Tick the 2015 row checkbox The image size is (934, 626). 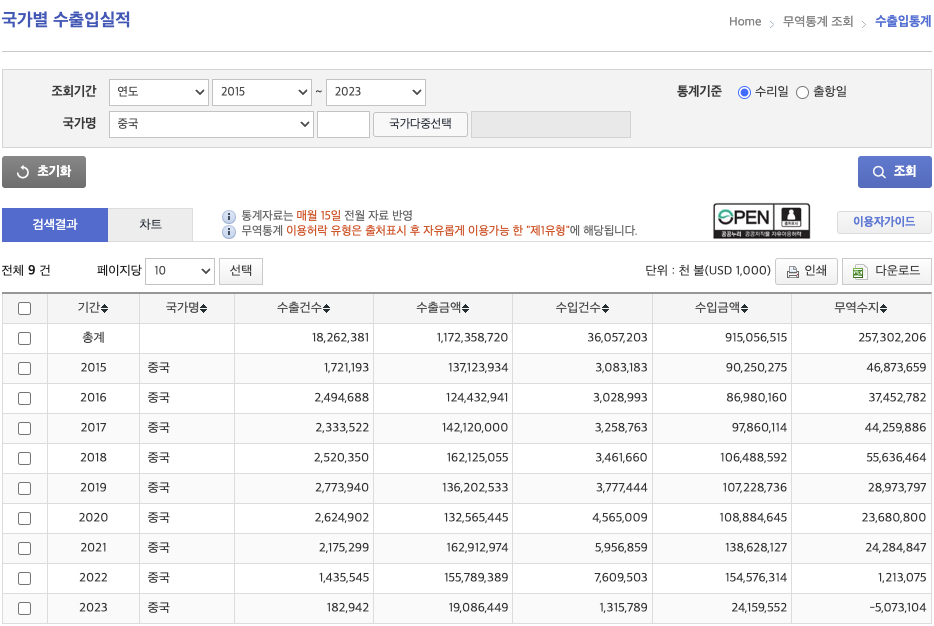tap(24, 369)
